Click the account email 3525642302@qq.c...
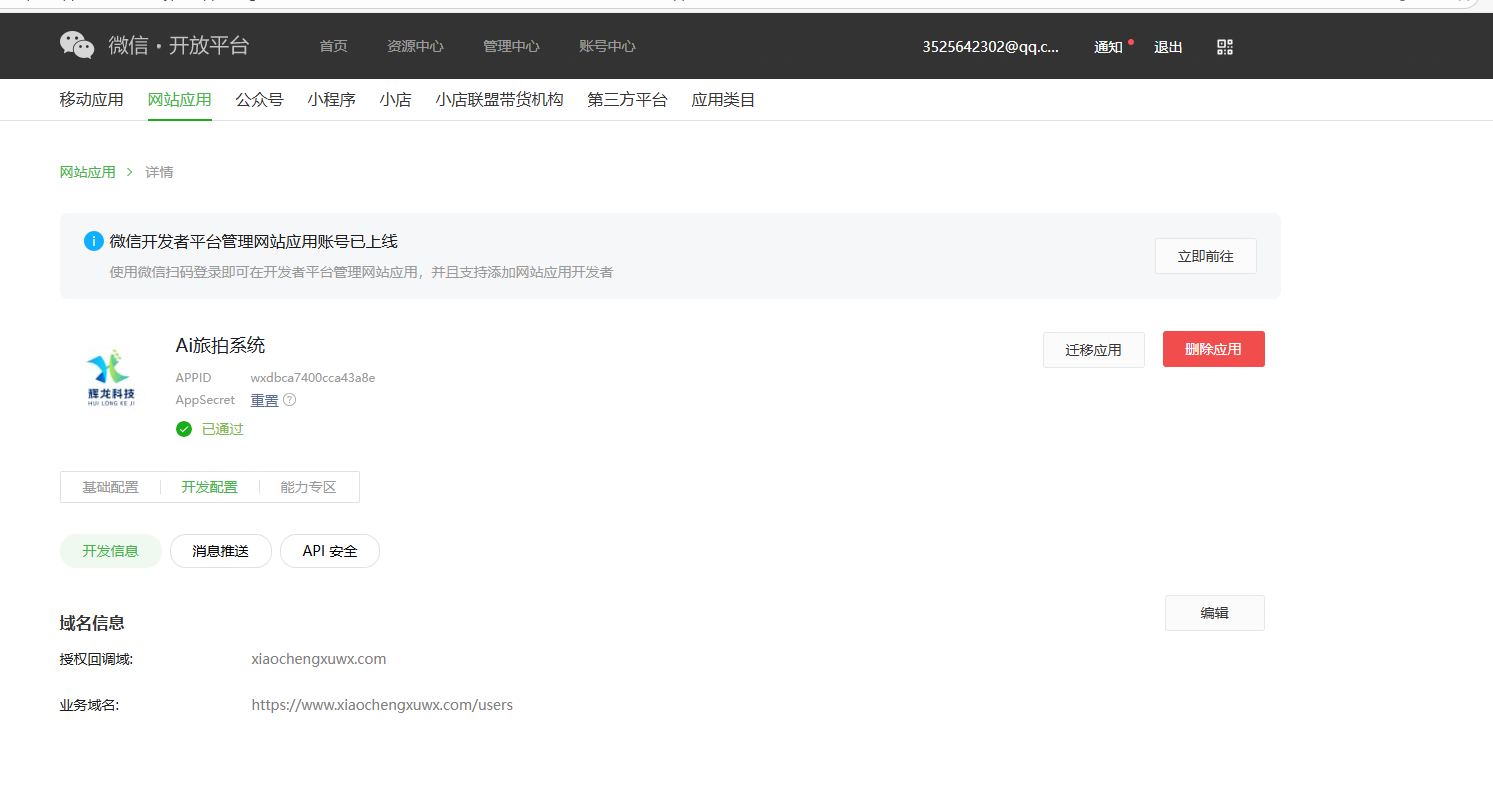Screen dimensions: 1493x804 coord(990,47)
